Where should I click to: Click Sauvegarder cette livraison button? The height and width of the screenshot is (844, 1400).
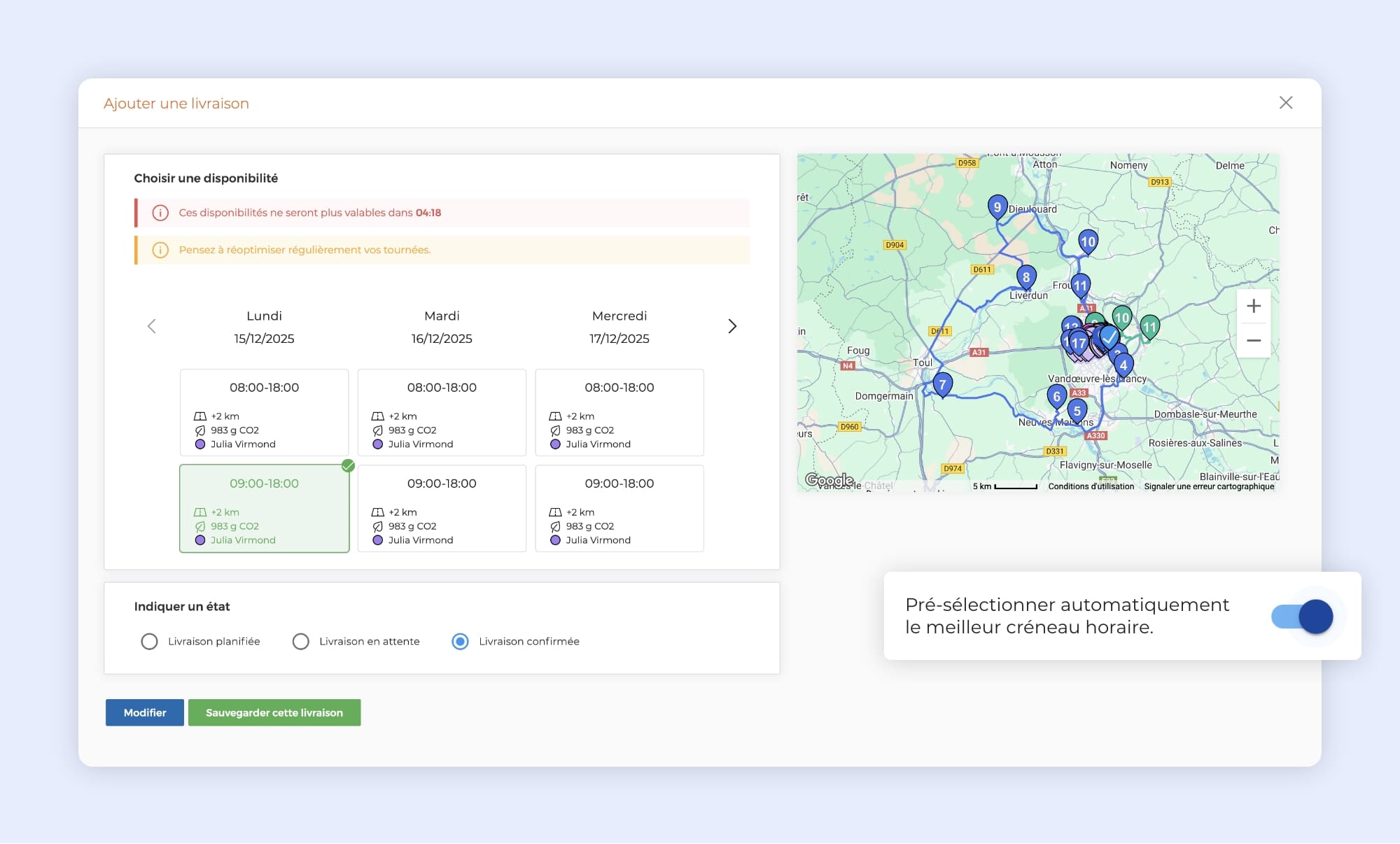(274, 712)
